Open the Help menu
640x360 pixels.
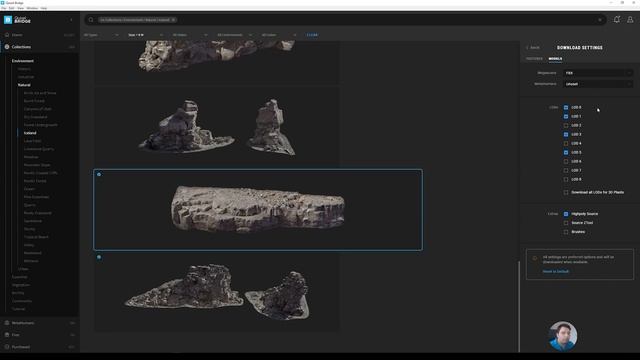44,8
